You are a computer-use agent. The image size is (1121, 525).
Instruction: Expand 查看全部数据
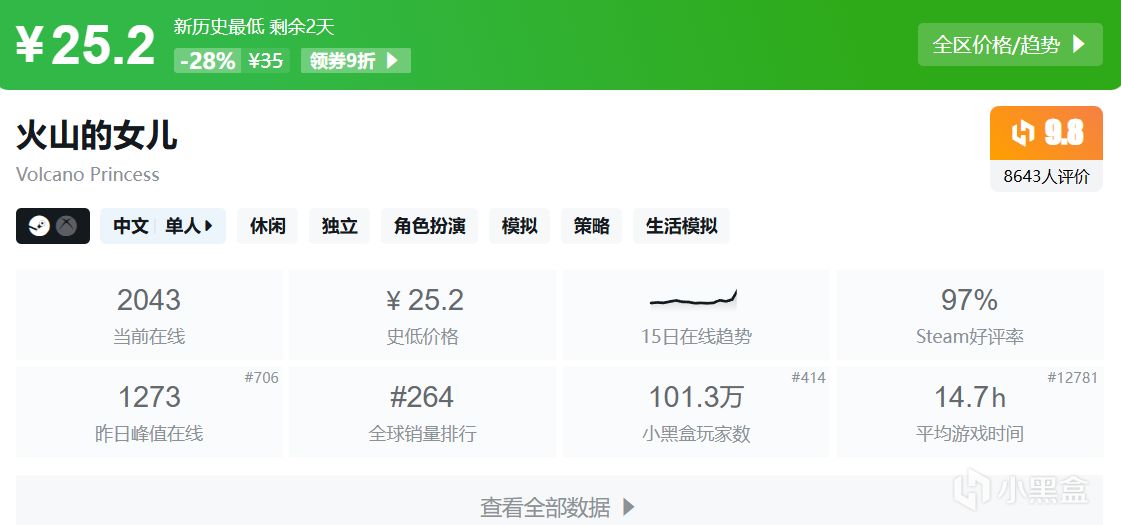pos(559,503)
